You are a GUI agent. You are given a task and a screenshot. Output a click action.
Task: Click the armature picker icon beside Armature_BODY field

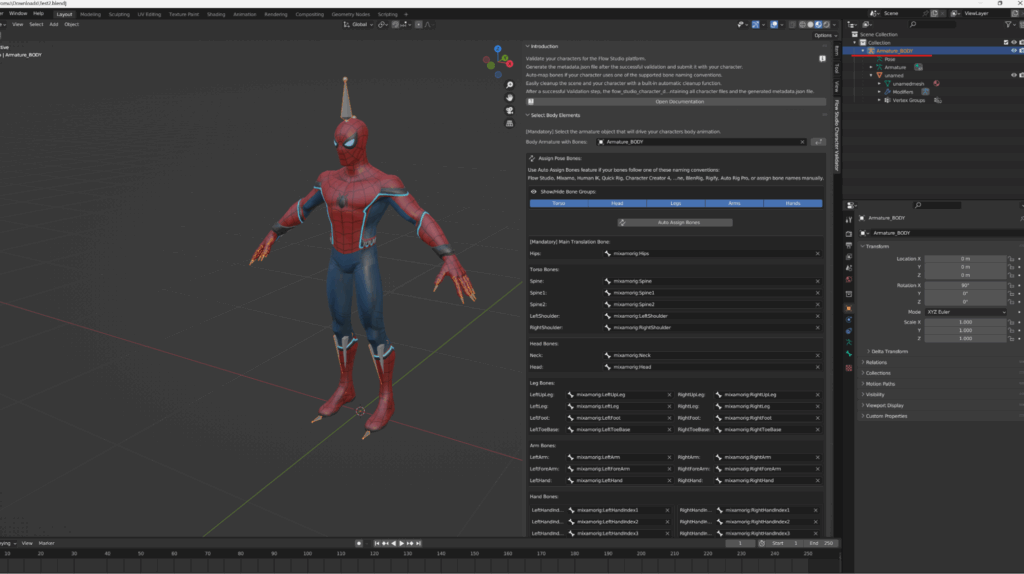click(x=818, y=142)
